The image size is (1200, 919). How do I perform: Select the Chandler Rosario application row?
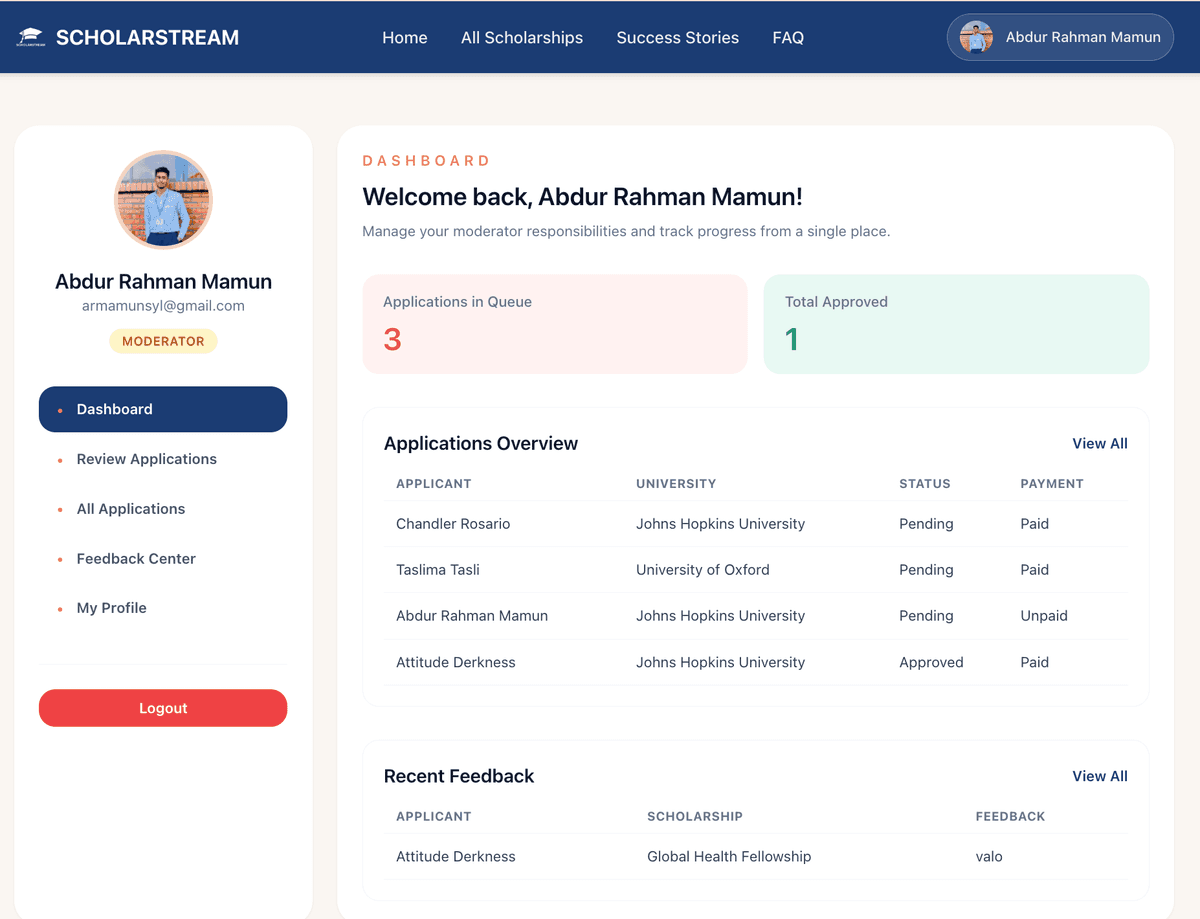(755, 524)
